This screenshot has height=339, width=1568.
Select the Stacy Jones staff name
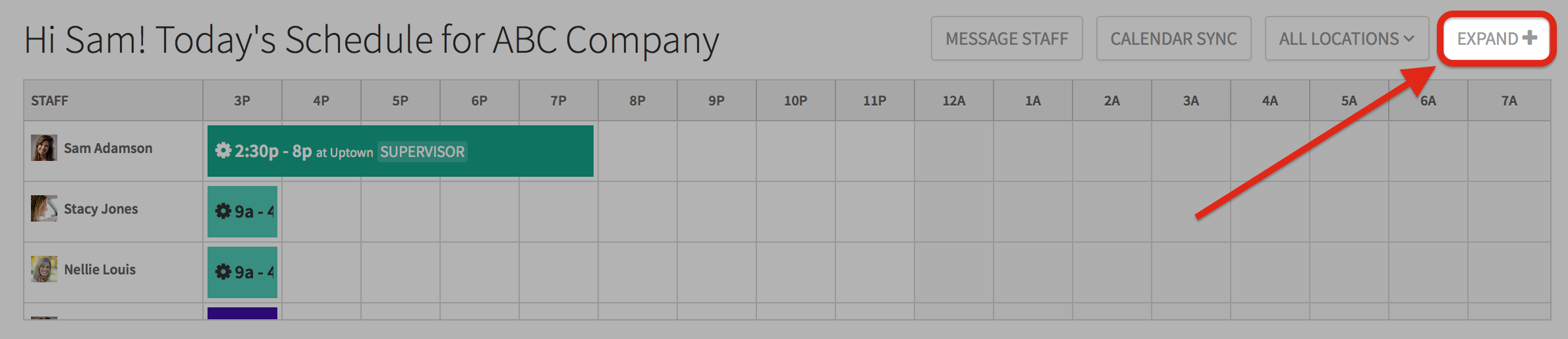click(x=101, y=209)
